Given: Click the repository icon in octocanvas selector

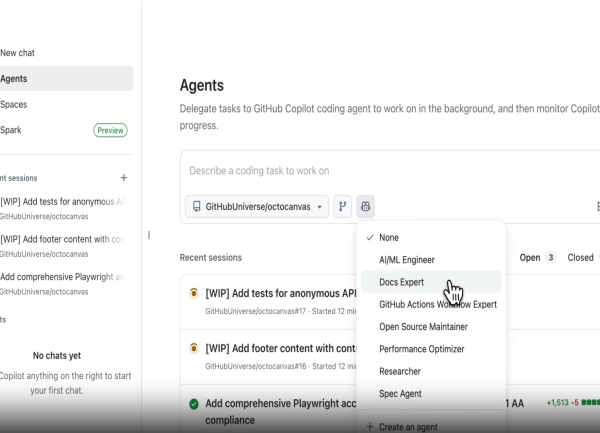Looking at the screenshot, I should click(197, 207).
